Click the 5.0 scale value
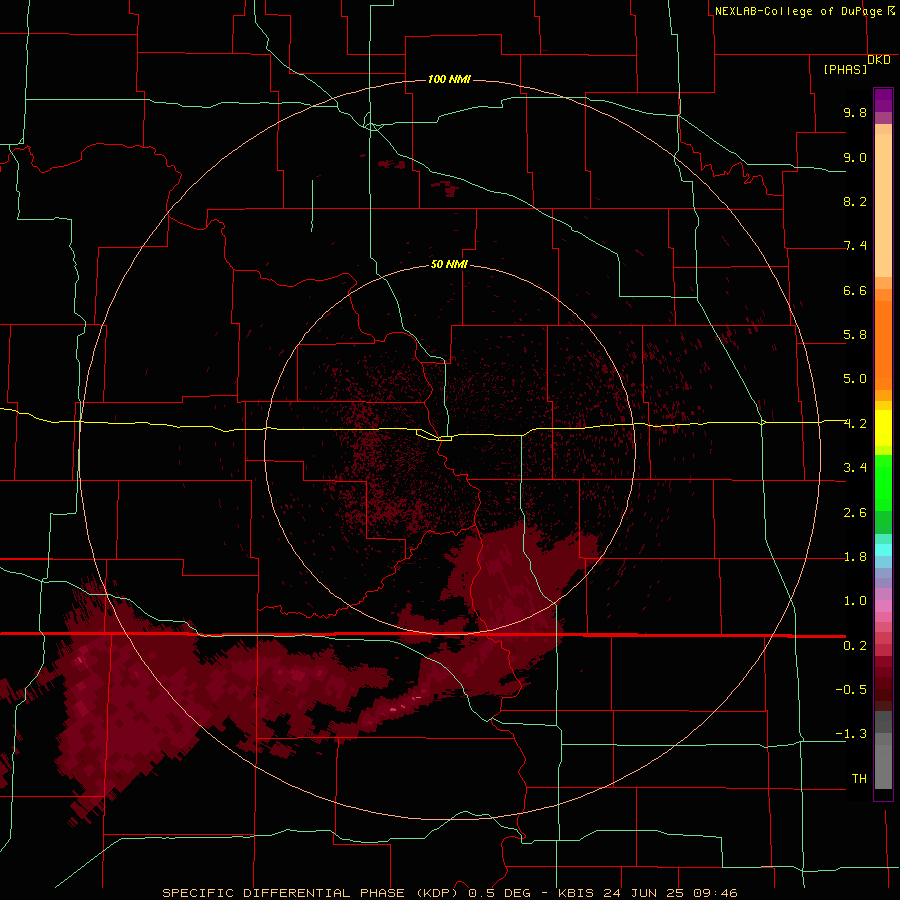Viewport: 900px width, 900px height. [x=855, y=379]
